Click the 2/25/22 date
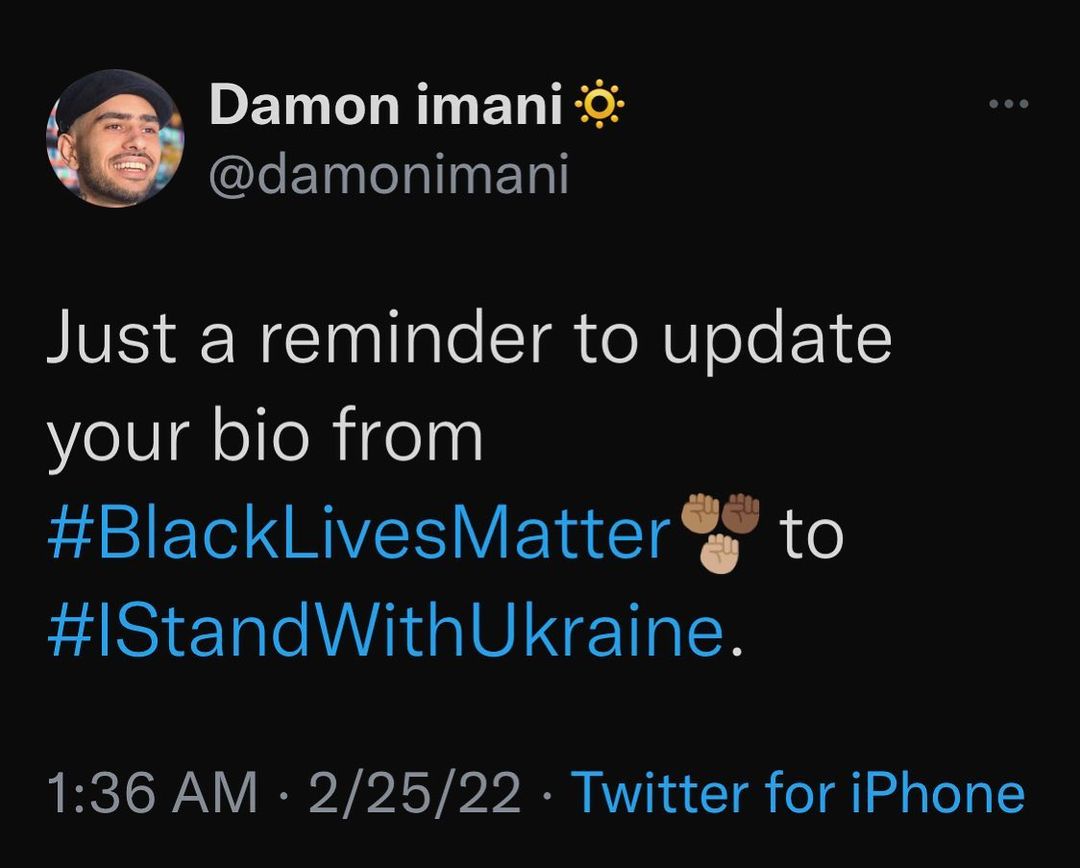1080x868 pixels. click(415, 794)
